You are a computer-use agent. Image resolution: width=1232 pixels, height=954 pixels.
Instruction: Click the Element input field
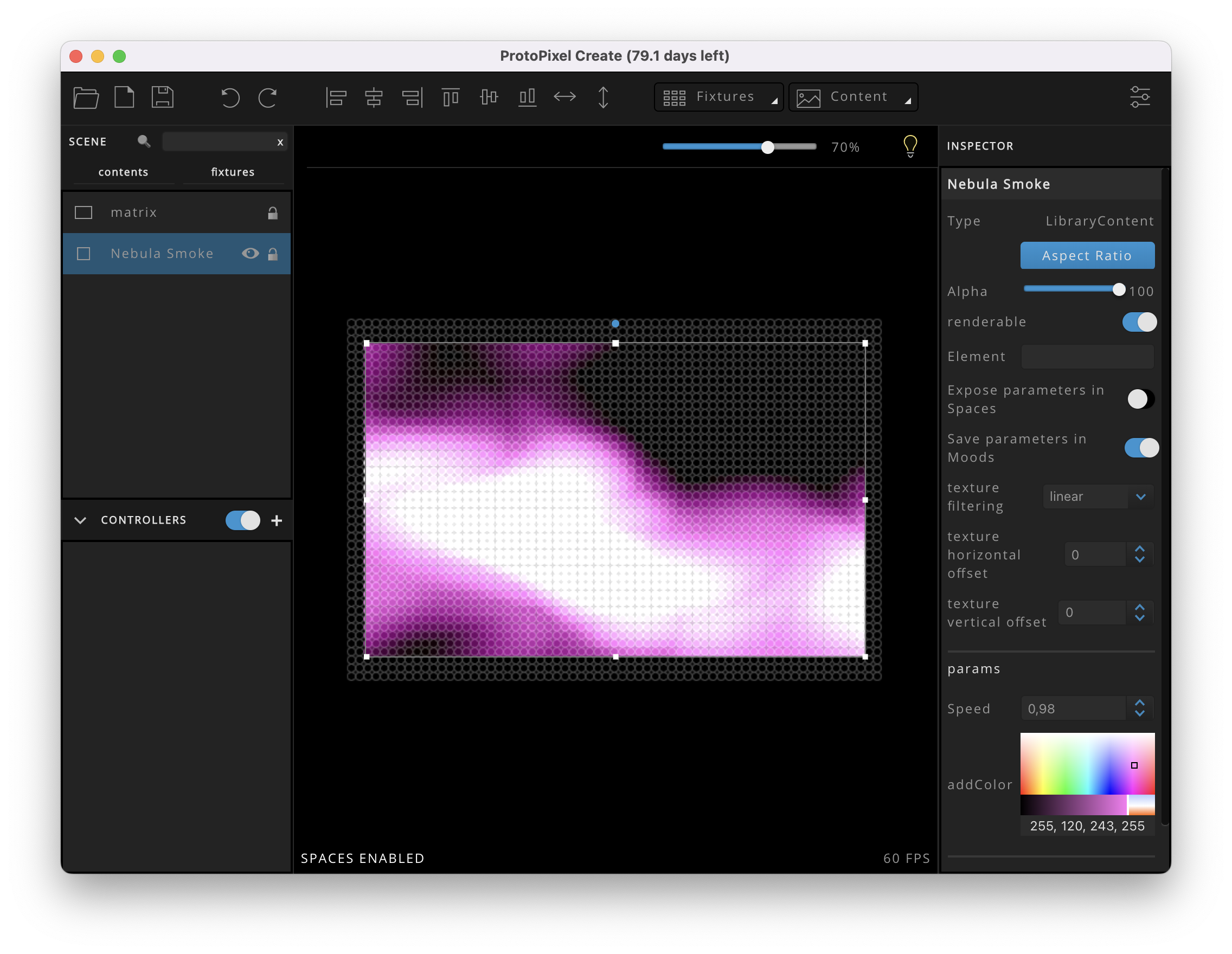click(x=1087, y=357)
